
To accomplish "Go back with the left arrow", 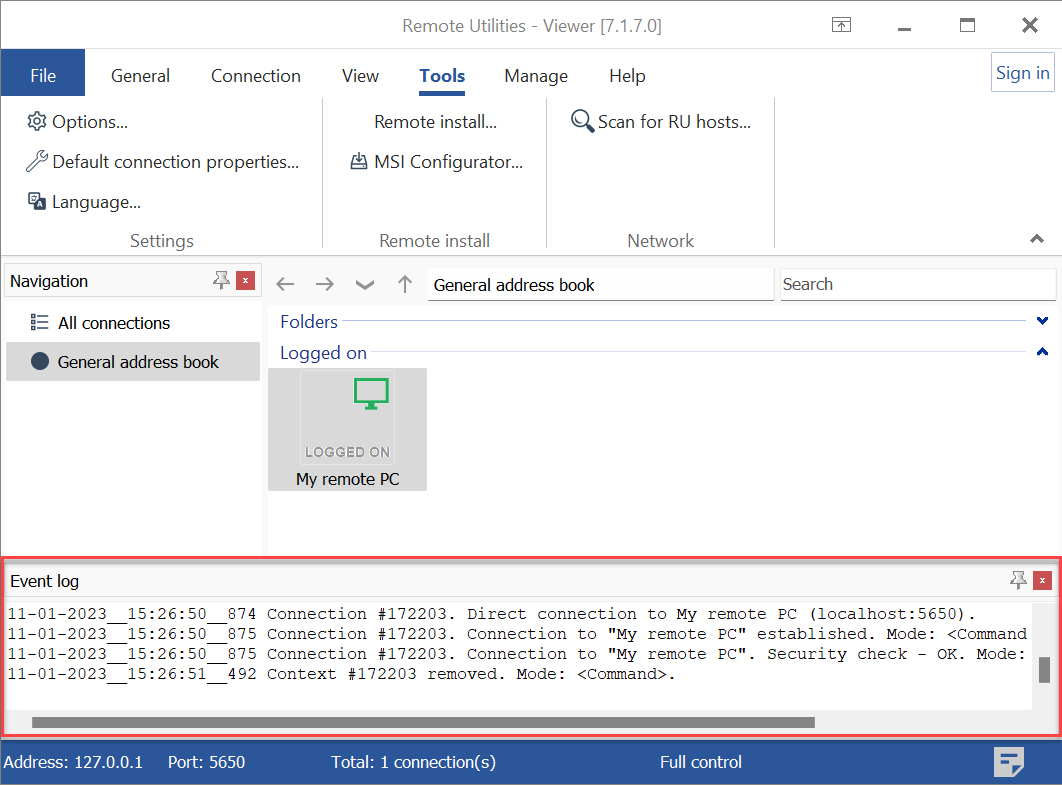I will click(286, 284).
